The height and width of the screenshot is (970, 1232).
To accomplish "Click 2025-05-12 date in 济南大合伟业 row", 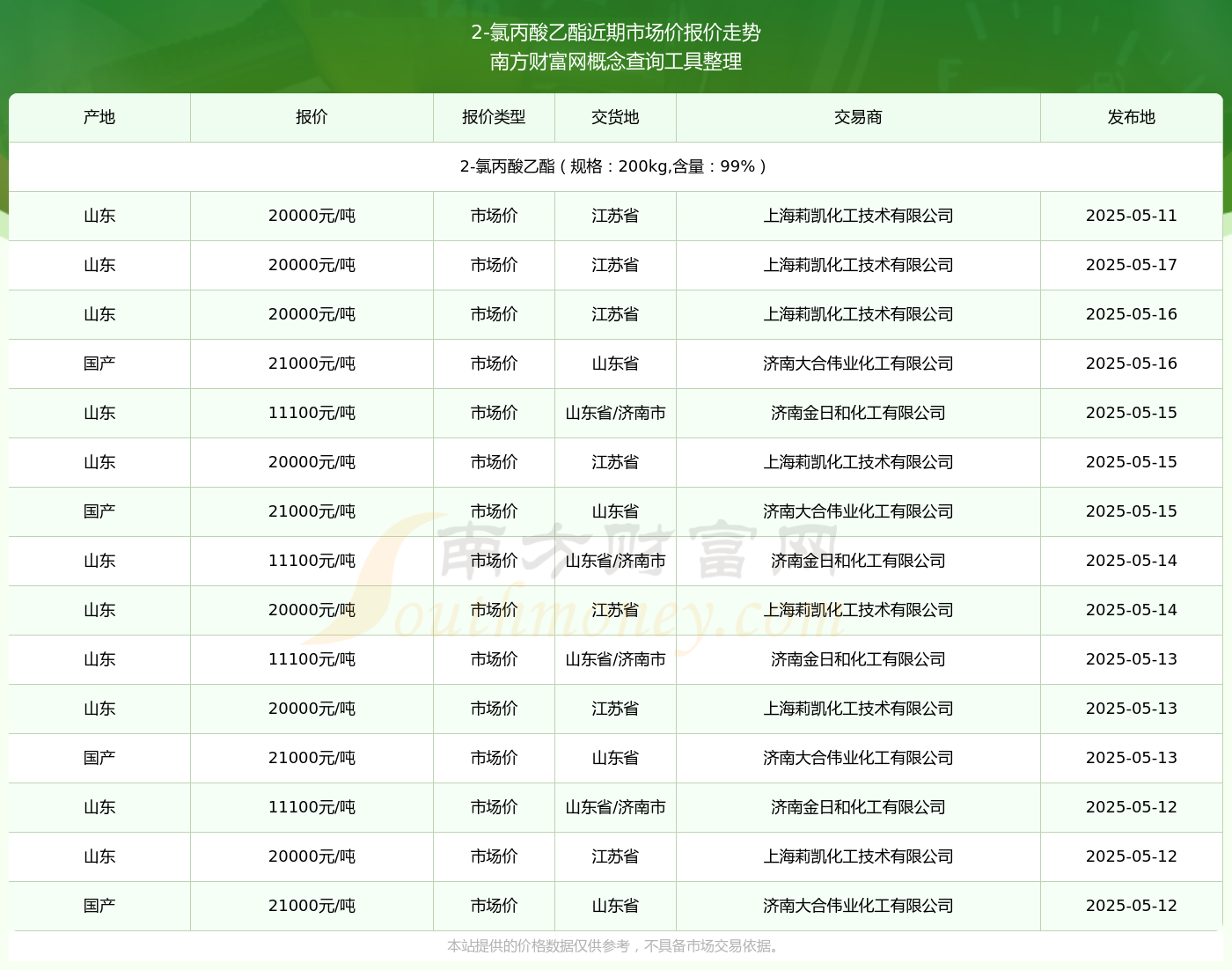I will pyautogui.click(x=1131, y=906).
